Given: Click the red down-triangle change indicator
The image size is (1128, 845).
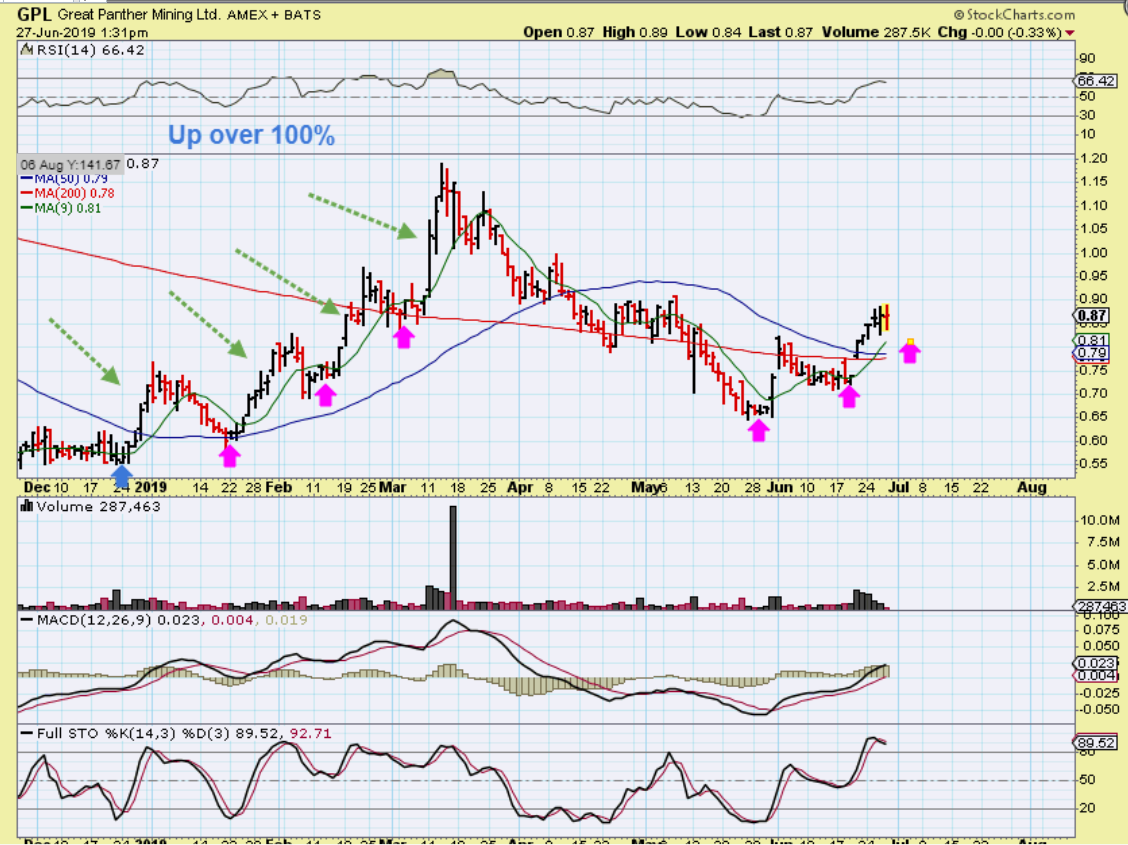Looking at the screenshot, I should pos(1070,33).
